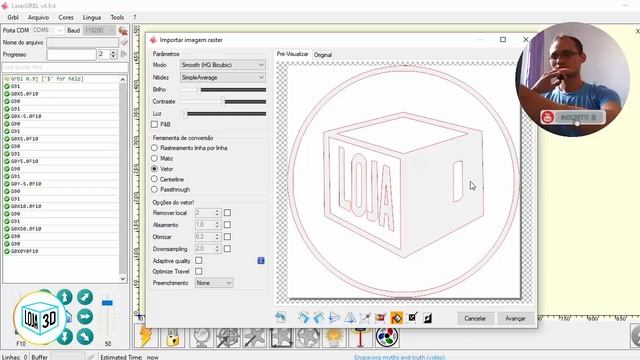Viewport: 640px width, 360px height.
Task: Enable the Otimizar checkbox
Action: (x=227, y=236)
